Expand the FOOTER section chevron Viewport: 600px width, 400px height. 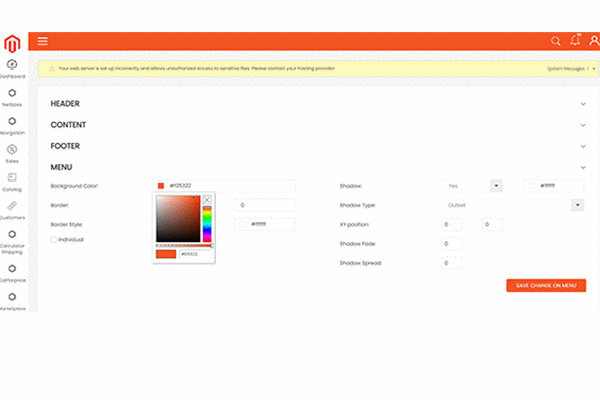point(583,146)
